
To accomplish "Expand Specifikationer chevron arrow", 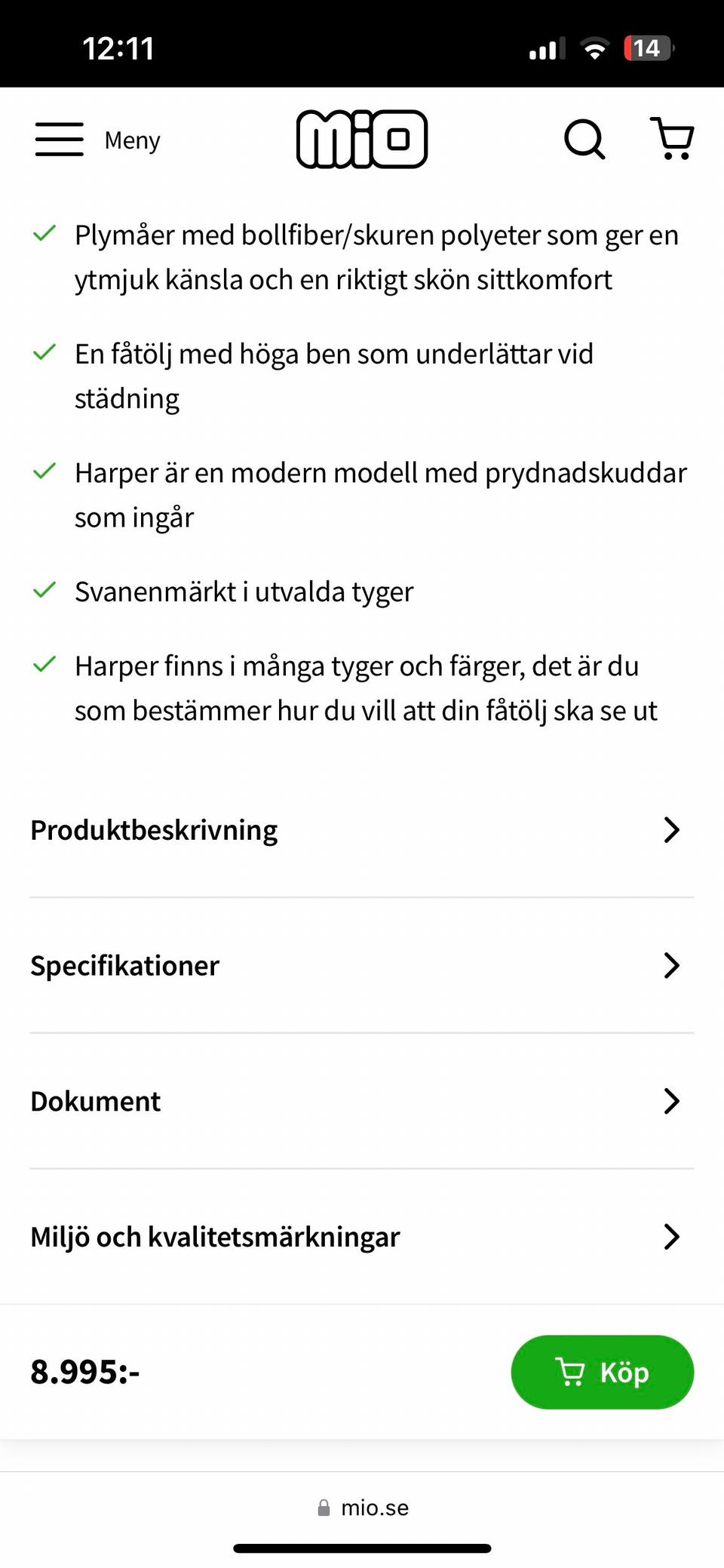I will (670, 965).
